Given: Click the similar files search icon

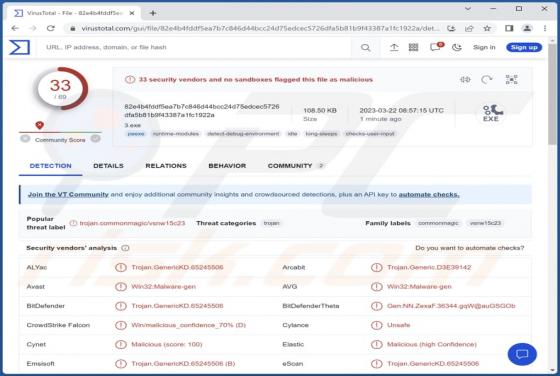Looking at the screenshot, I should tap(465, 79).
